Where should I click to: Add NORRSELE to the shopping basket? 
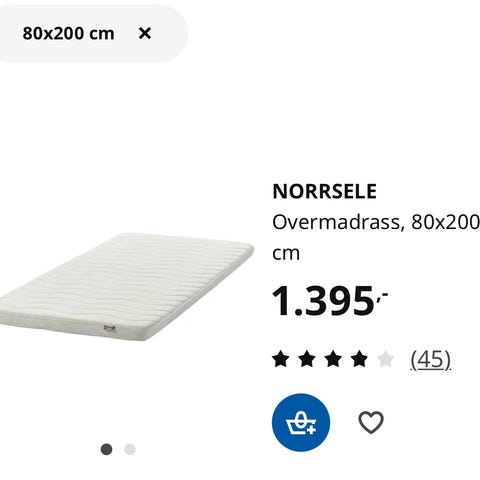click(301, 422)
